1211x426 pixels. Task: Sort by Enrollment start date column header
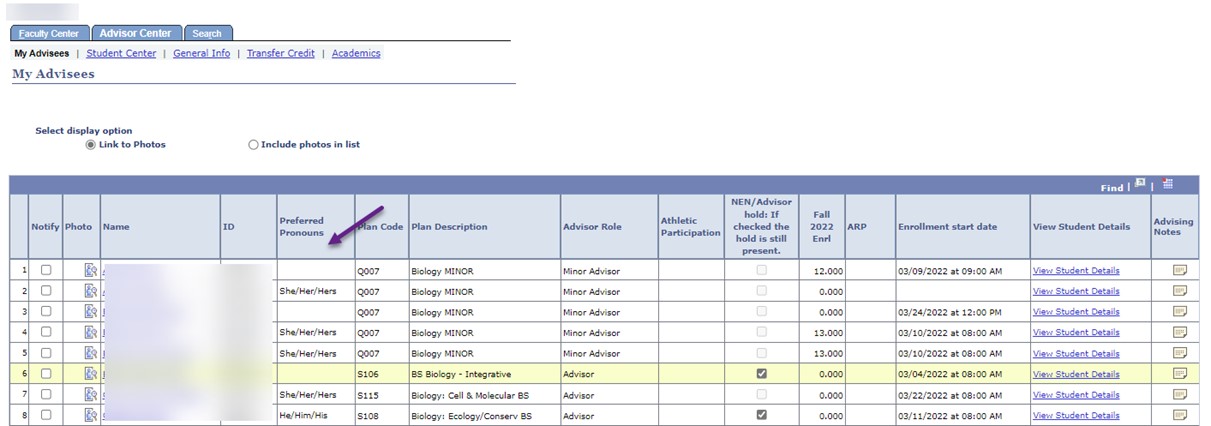(946, 227)
